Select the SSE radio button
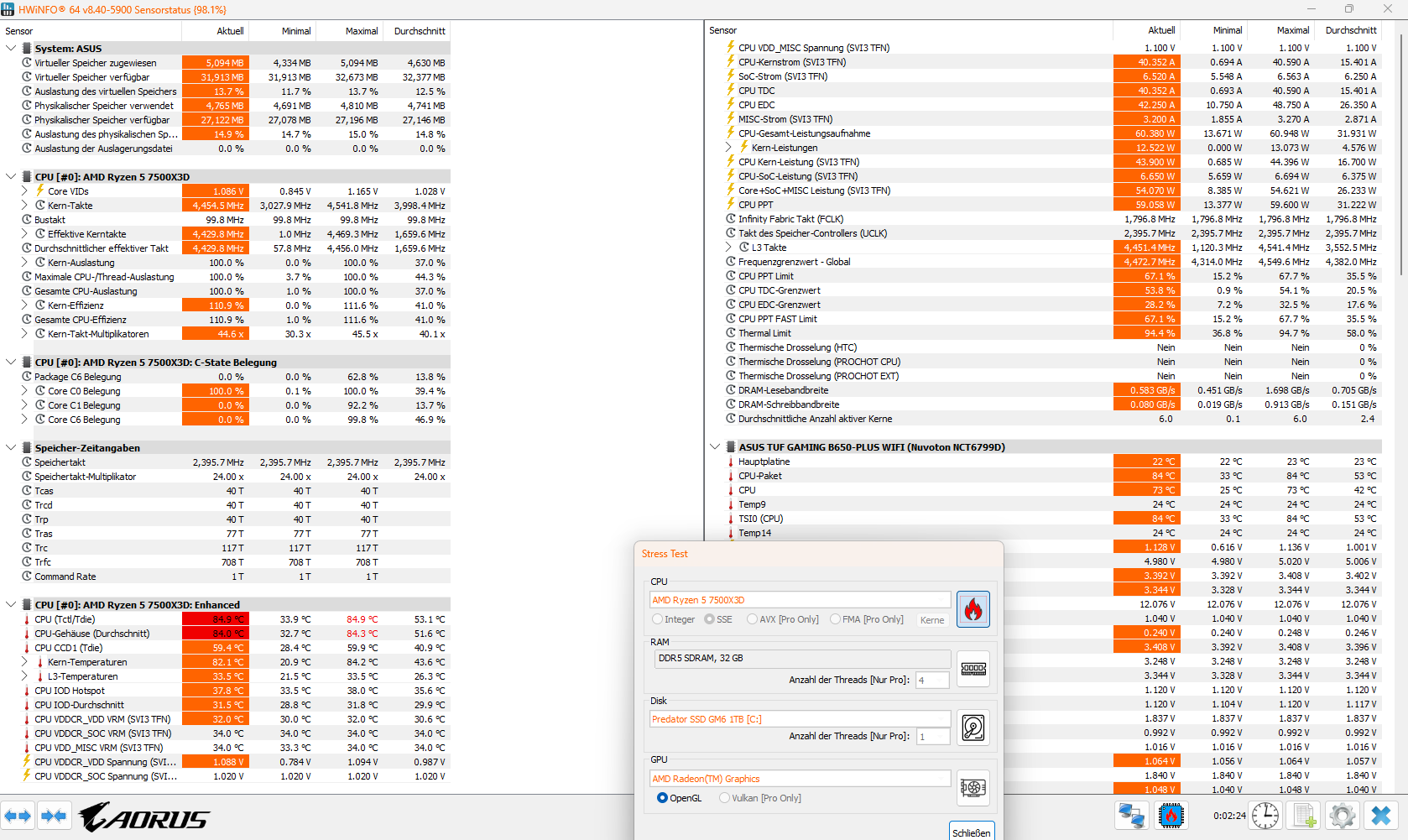This screenshot has height=840, width=1408. click(x=710, y=619)
